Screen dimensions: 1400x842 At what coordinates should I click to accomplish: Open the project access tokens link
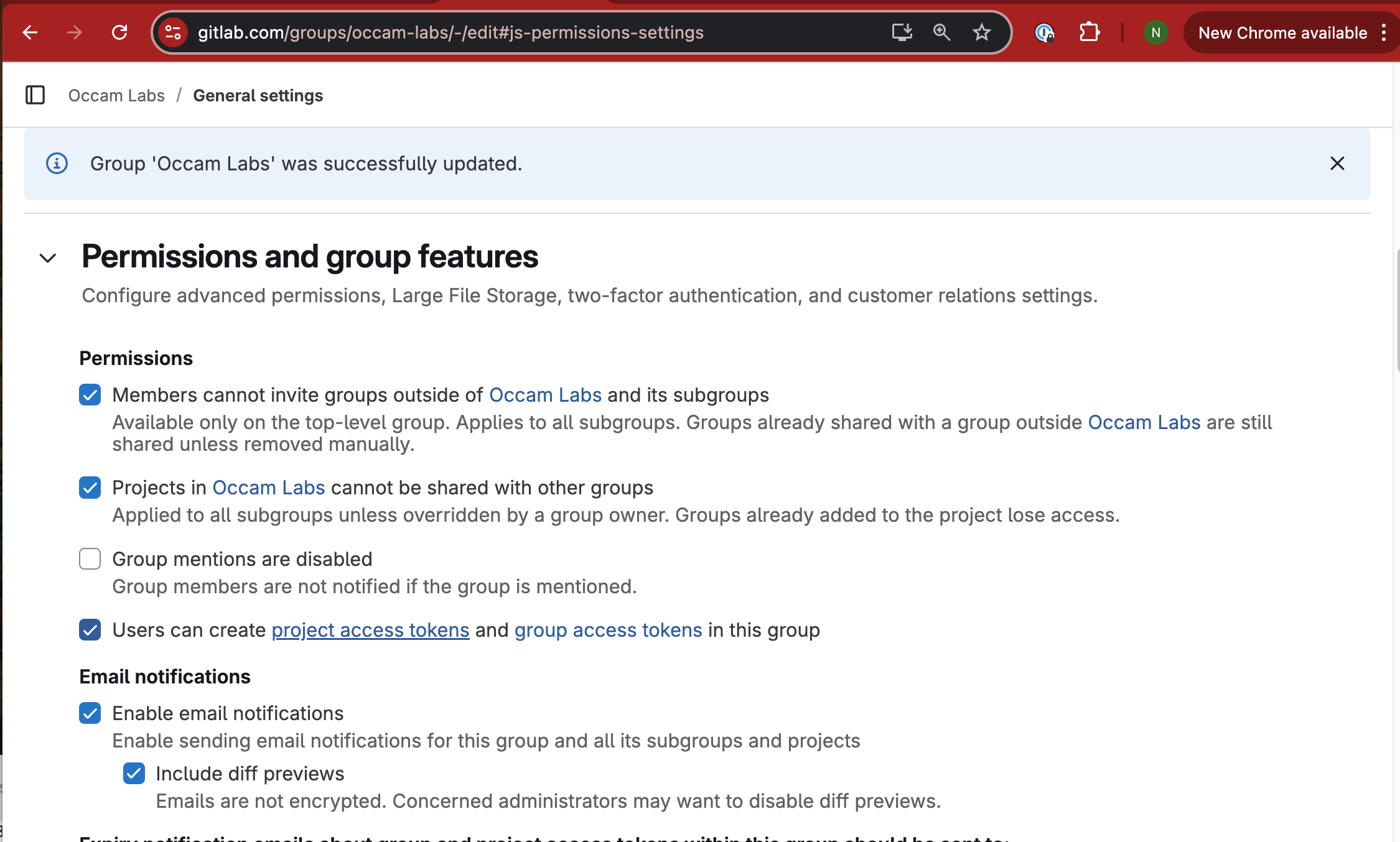pyautogui.click(x=370, y=629)
